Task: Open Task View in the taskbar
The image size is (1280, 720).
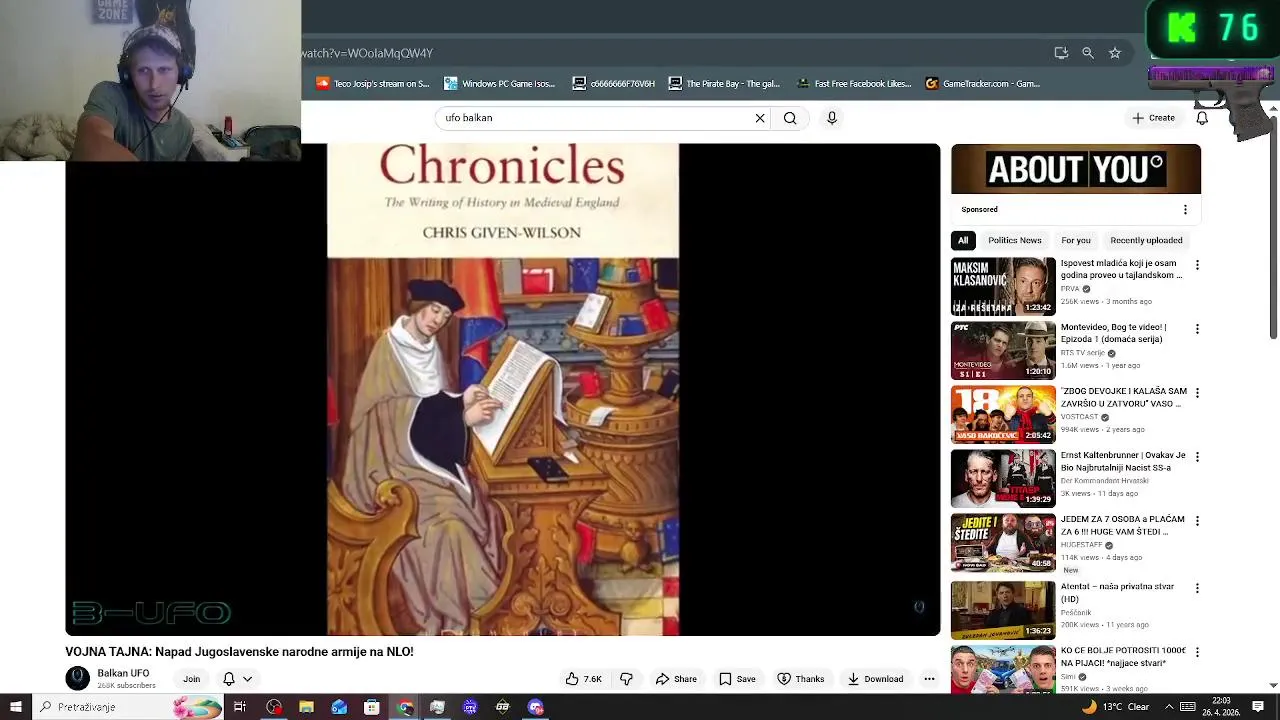Action: click(x=240, y=707)
